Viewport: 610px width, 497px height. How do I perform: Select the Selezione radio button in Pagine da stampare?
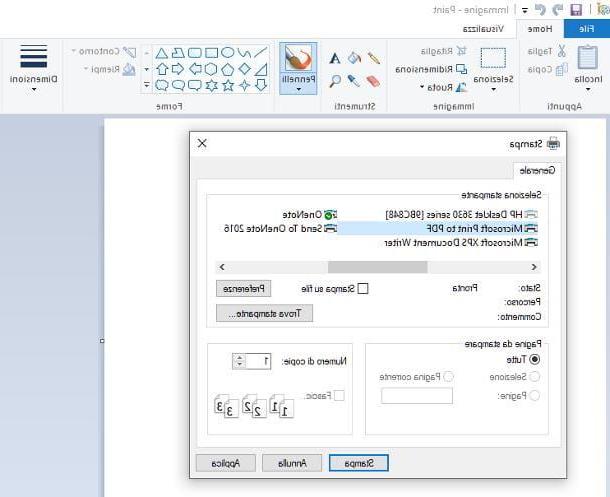535,376
